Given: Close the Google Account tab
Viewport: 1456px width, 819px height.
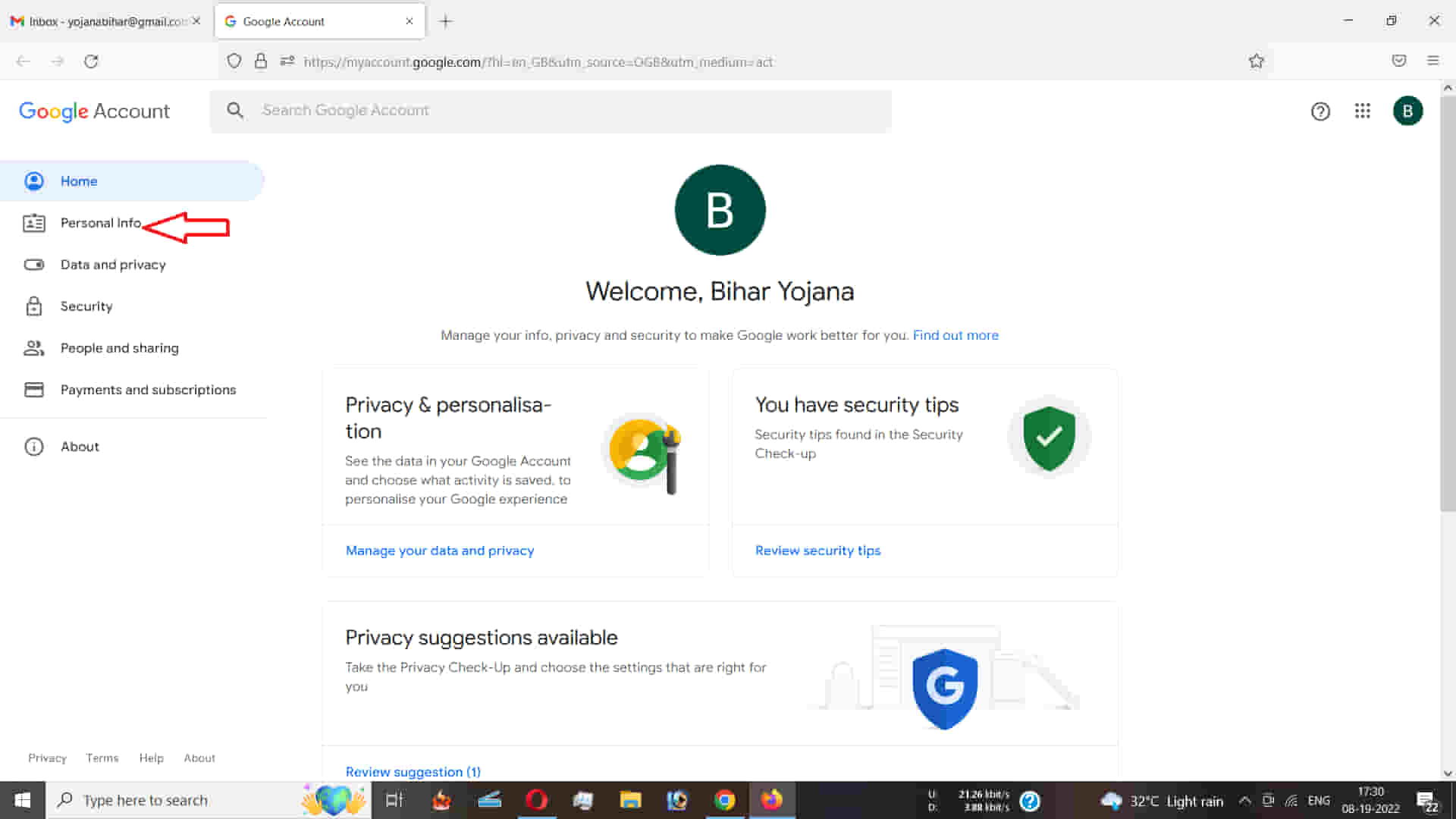Looking at the screenshot, I should [409, 21].
